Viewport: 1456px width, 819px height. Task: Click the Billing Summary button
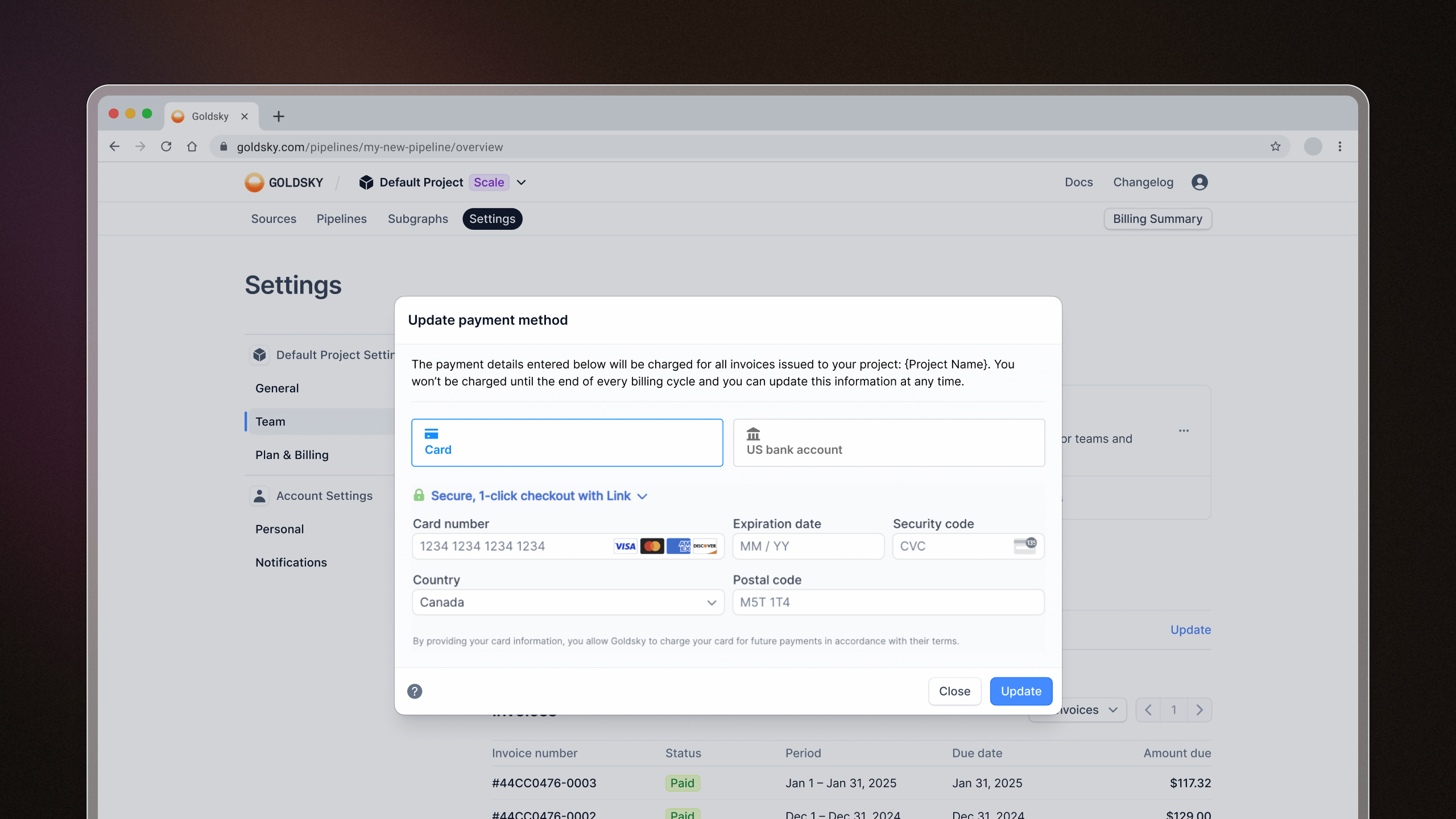[1157, 219]
